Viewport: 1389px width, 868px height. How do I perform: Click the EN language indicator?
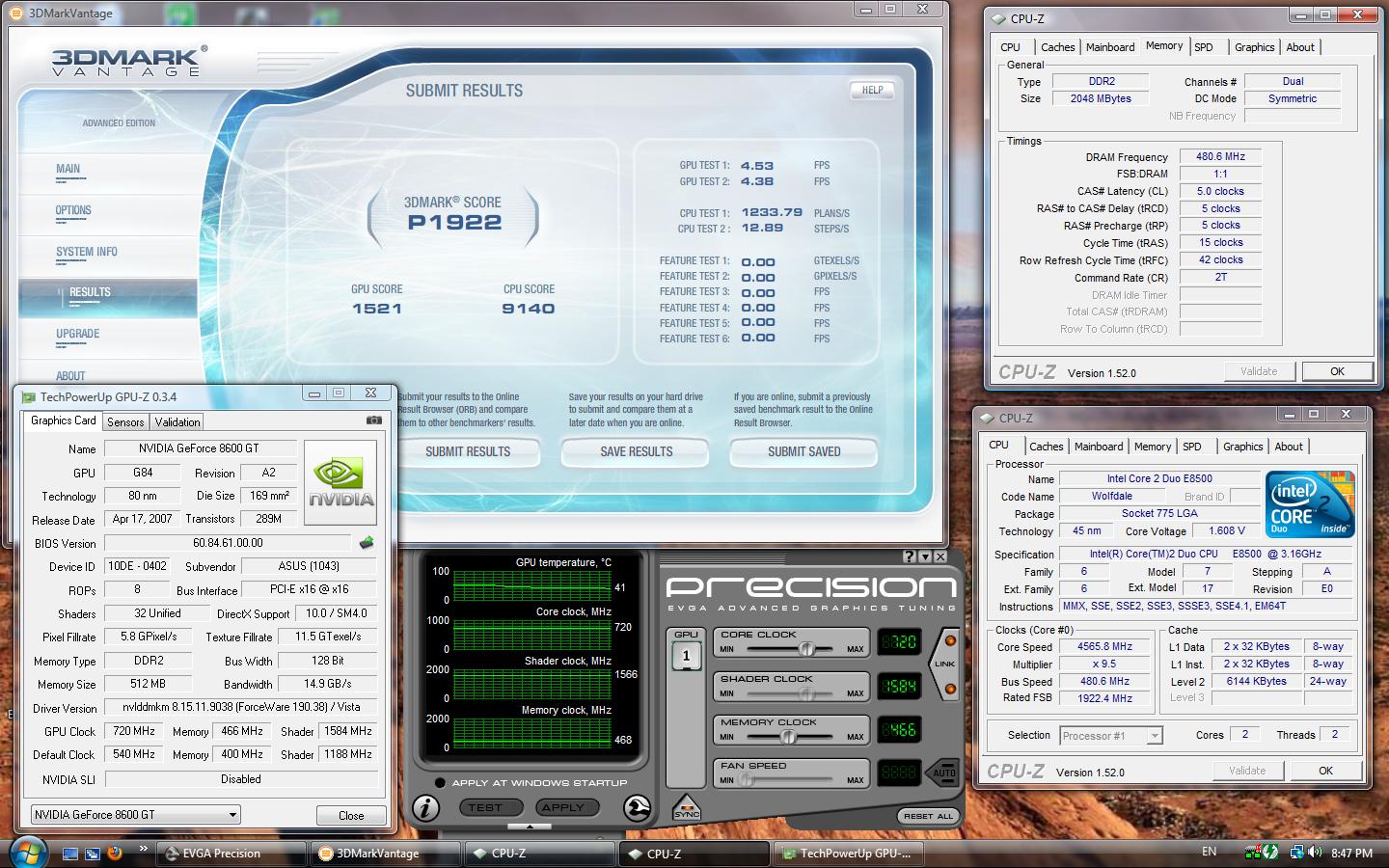(x=1209, y=852)
